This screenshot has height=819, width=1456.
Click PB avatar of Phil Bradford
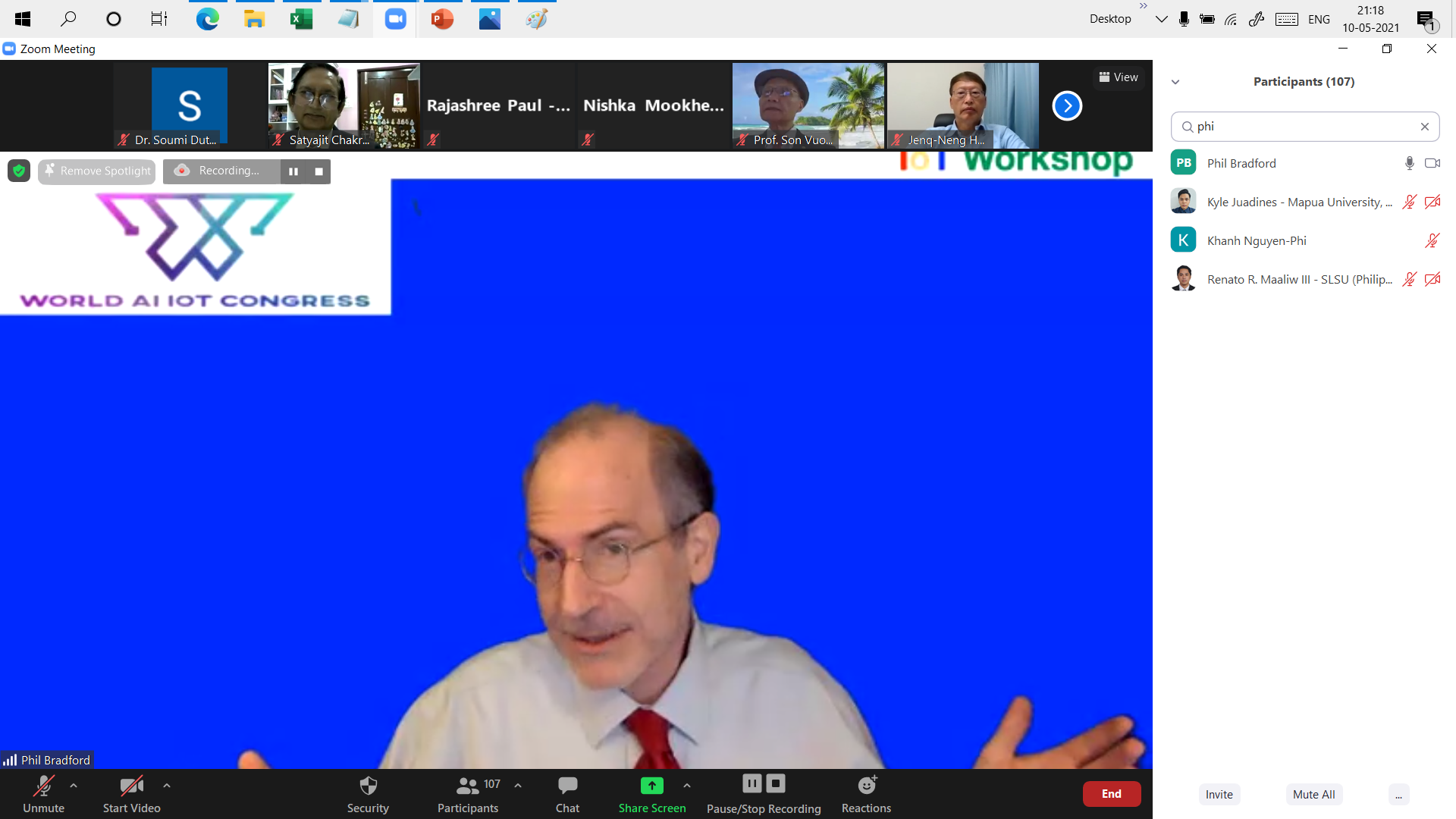1184,163
